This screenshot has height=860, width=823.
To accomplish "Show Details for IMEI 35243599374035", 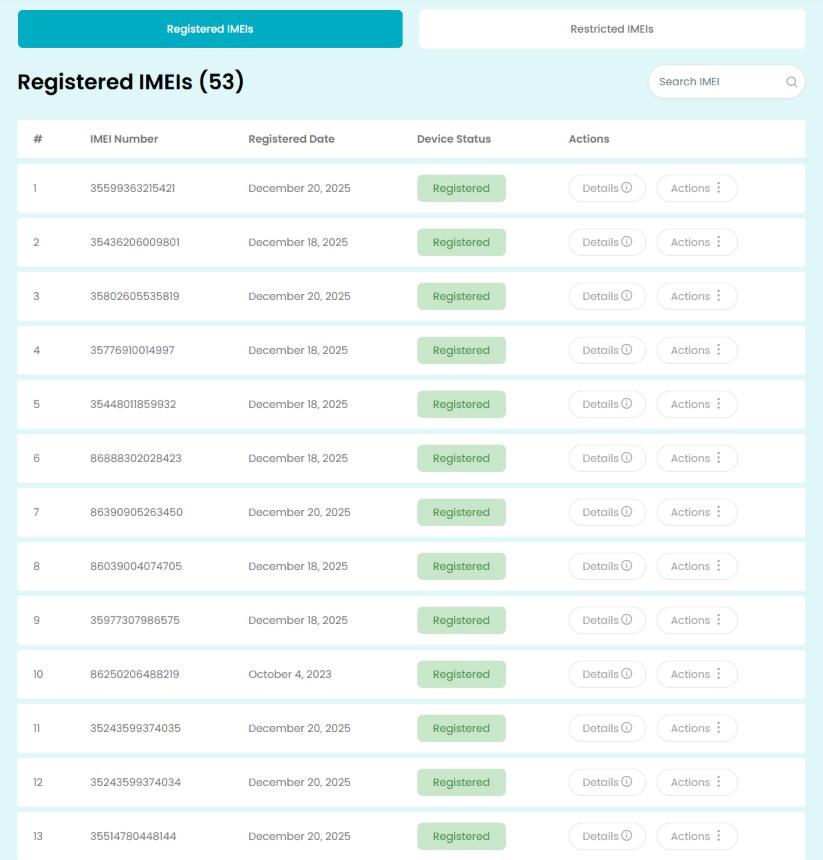I will [x=607, y=728].
